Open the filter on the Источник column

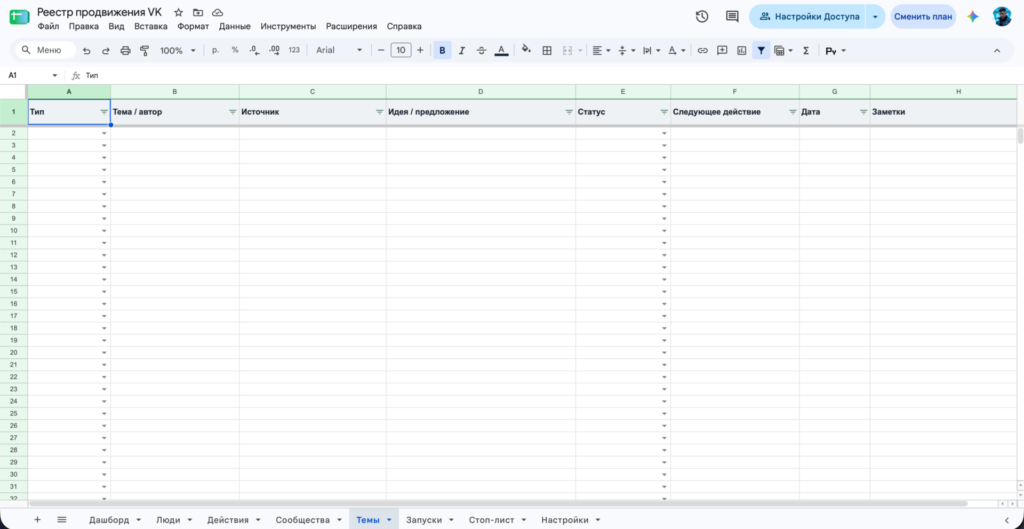(379, 112)
